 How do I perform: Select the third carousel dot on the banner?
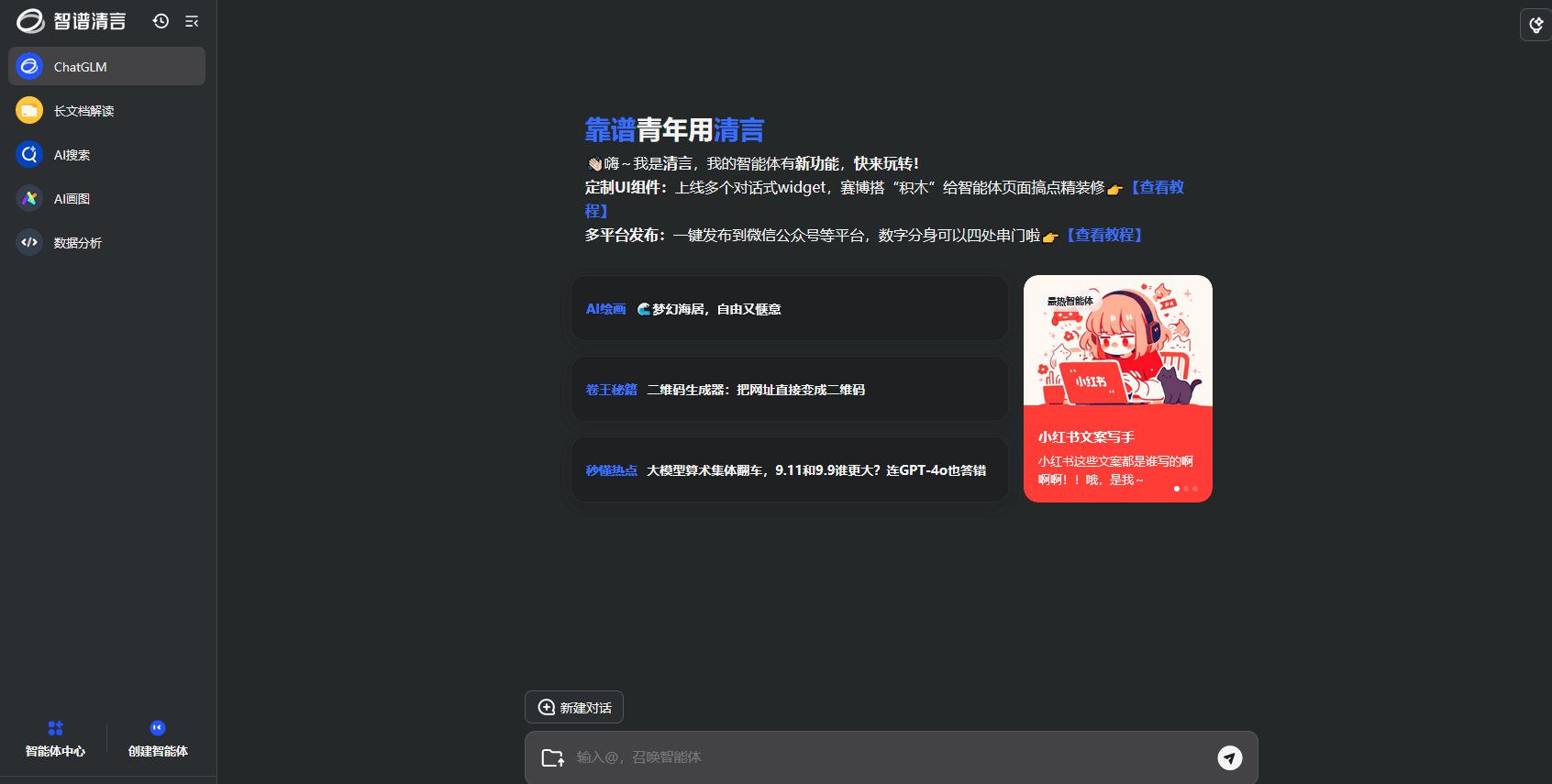pyautogui.click(x=1195, y=489)
